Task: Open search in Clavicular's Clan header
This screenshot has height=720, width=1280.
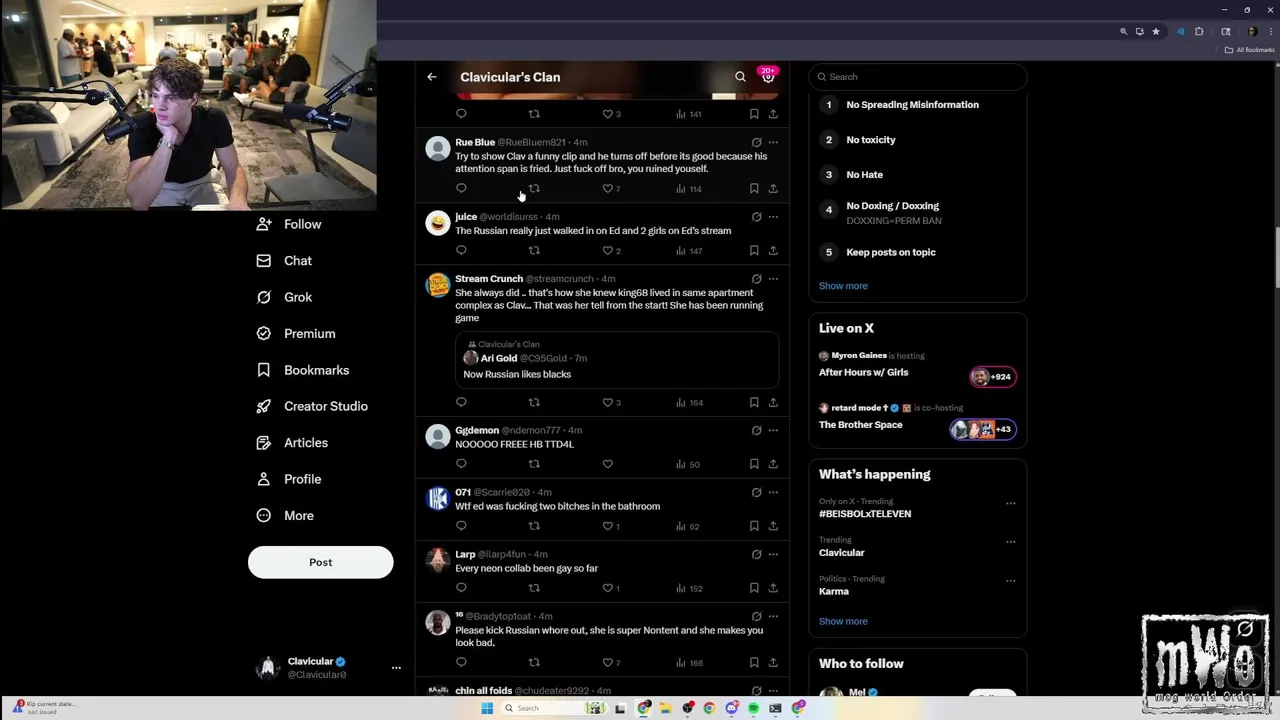Action: coord(740,77)
